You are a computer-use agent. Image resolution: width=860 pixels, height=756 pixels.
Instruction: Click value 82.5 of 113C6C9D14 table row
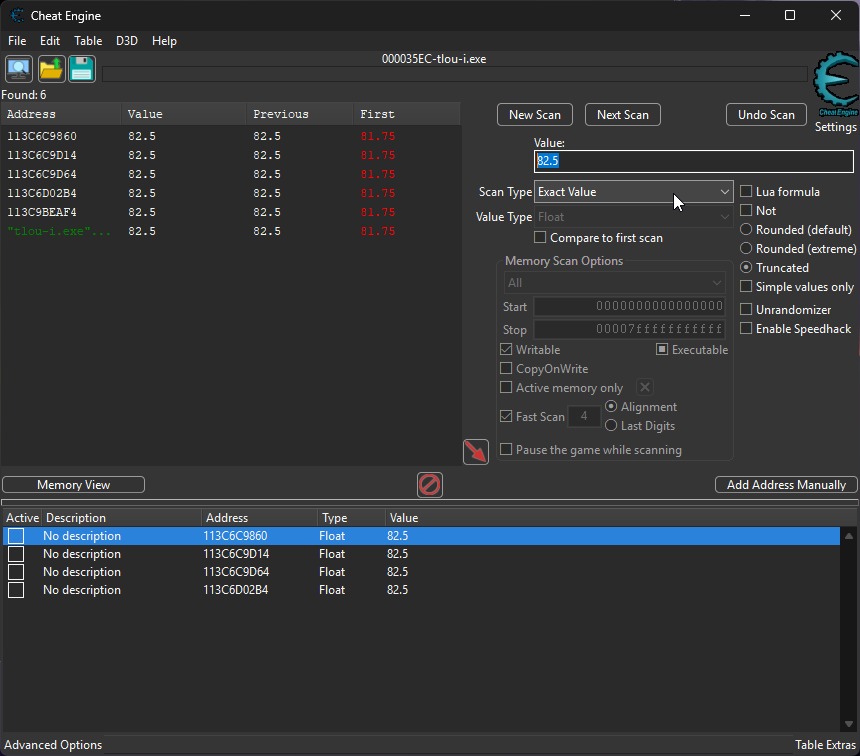(x=398, y=554)
